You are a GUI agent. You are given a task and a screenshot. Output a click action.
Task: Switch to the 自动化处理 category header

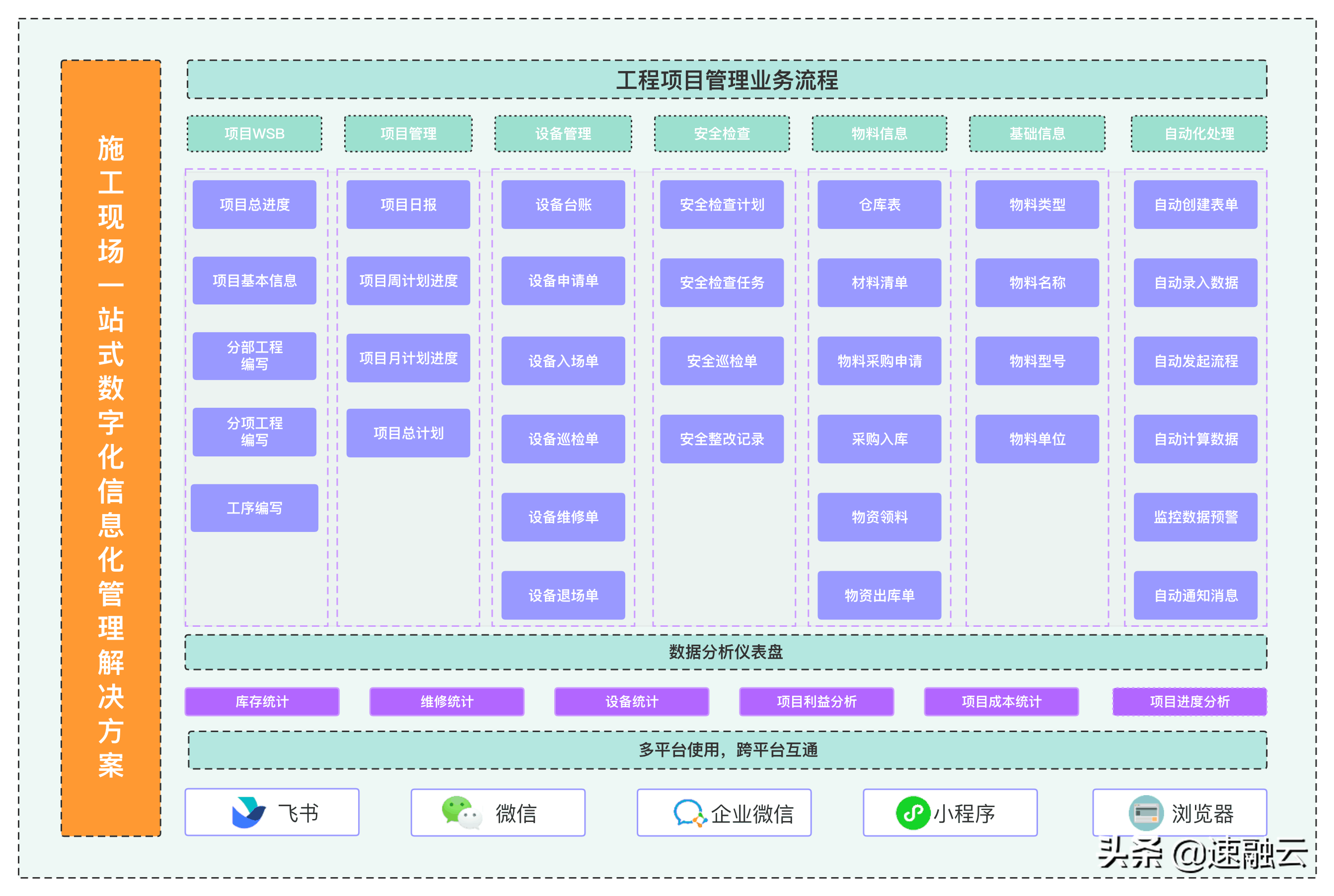click(1198, 134)
